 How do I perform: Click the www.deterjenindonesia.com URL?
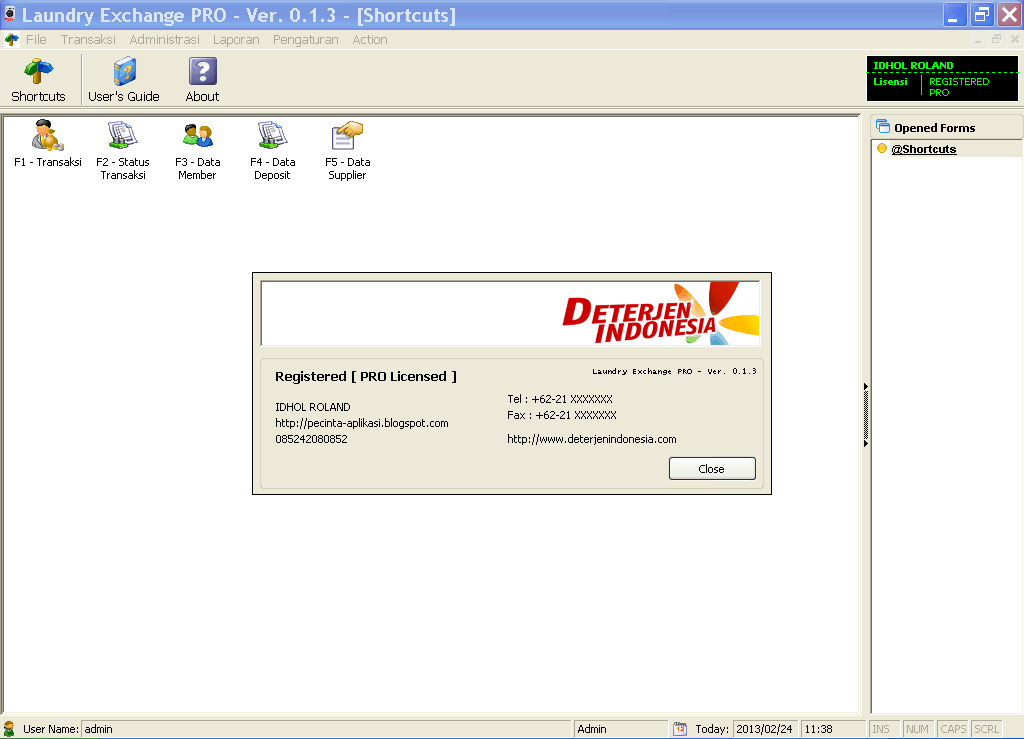coord(592,439)
